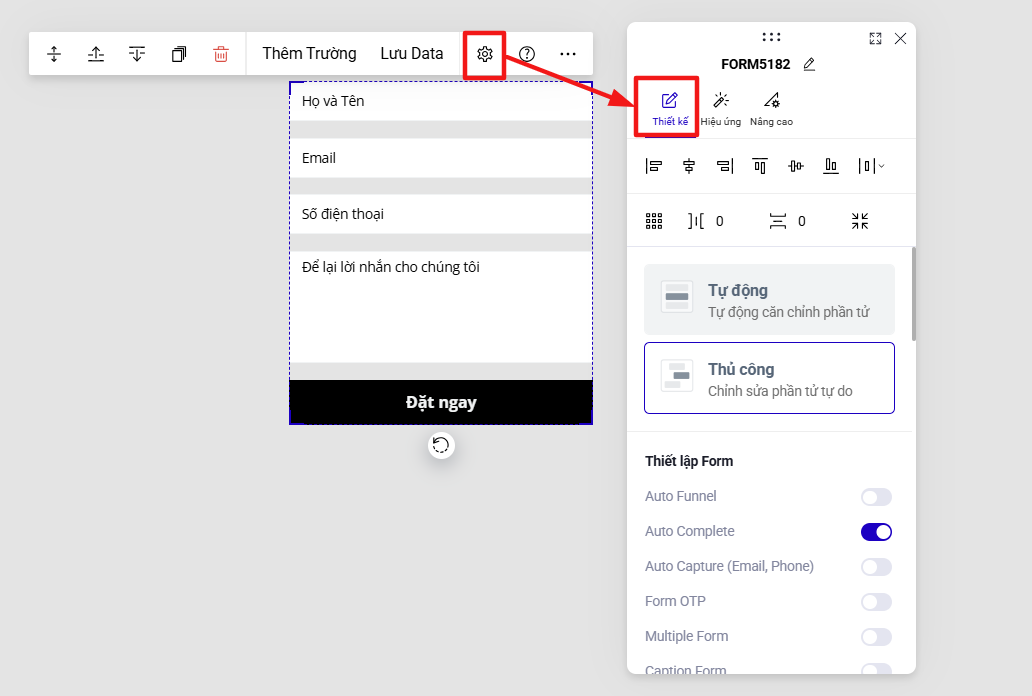1032x696 pixels.
Task: Grab the panel drag handle dots
Action: [x=771, y=37]
